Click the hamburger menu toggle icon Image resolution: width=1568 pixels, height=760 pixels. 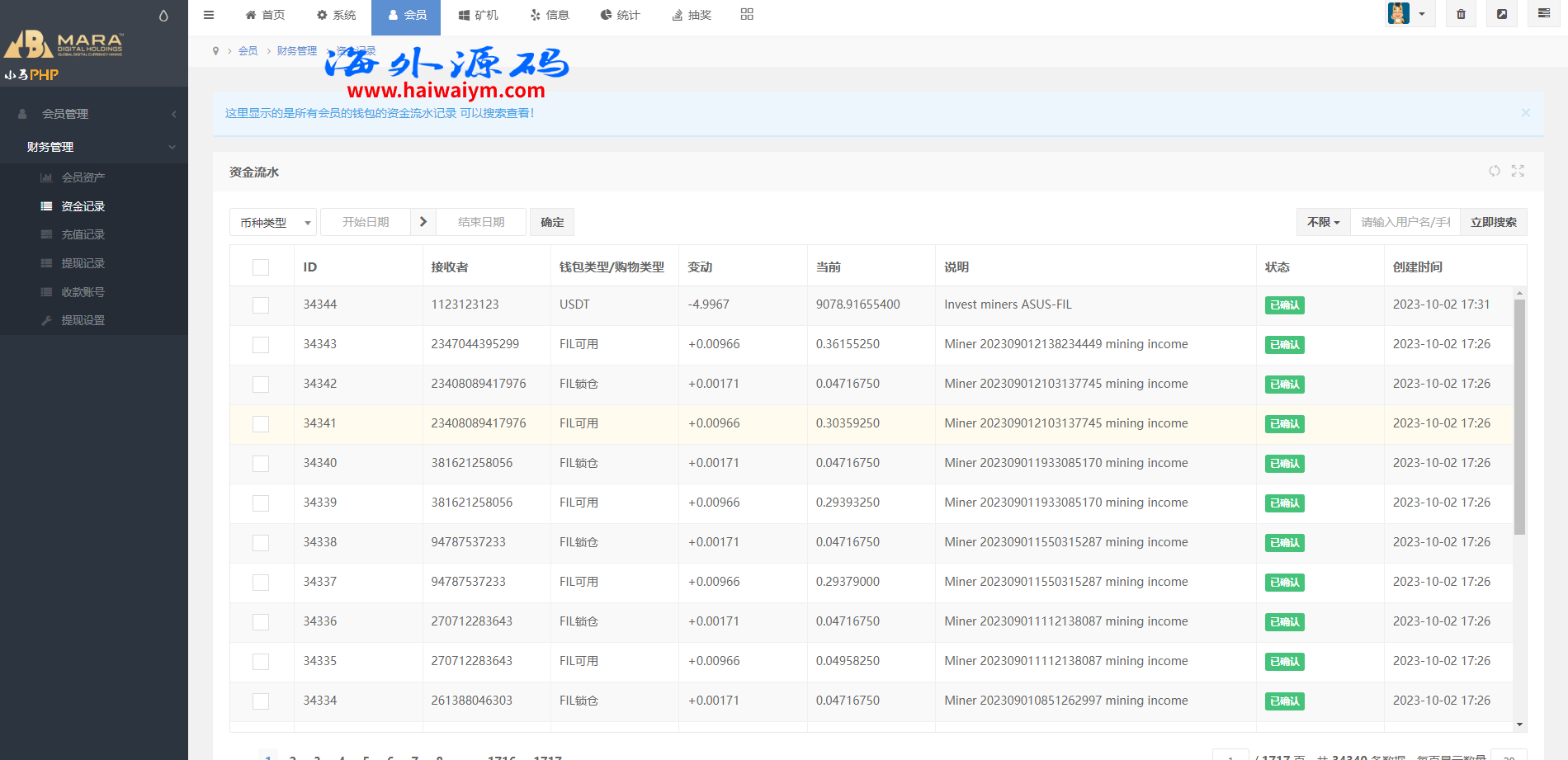[209, 15]
